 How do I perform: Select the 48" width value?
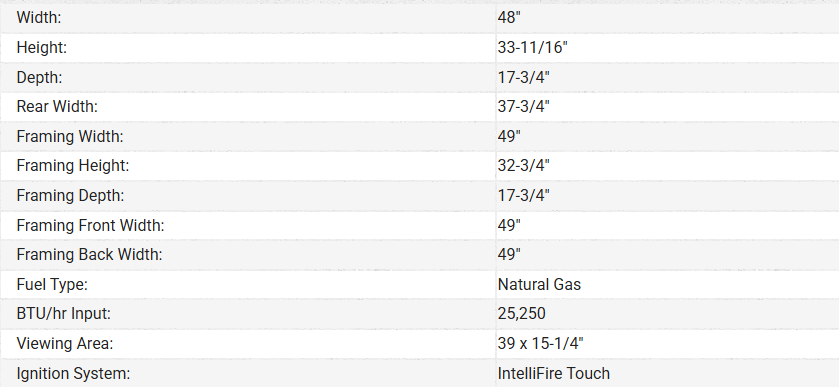(509, 18)
